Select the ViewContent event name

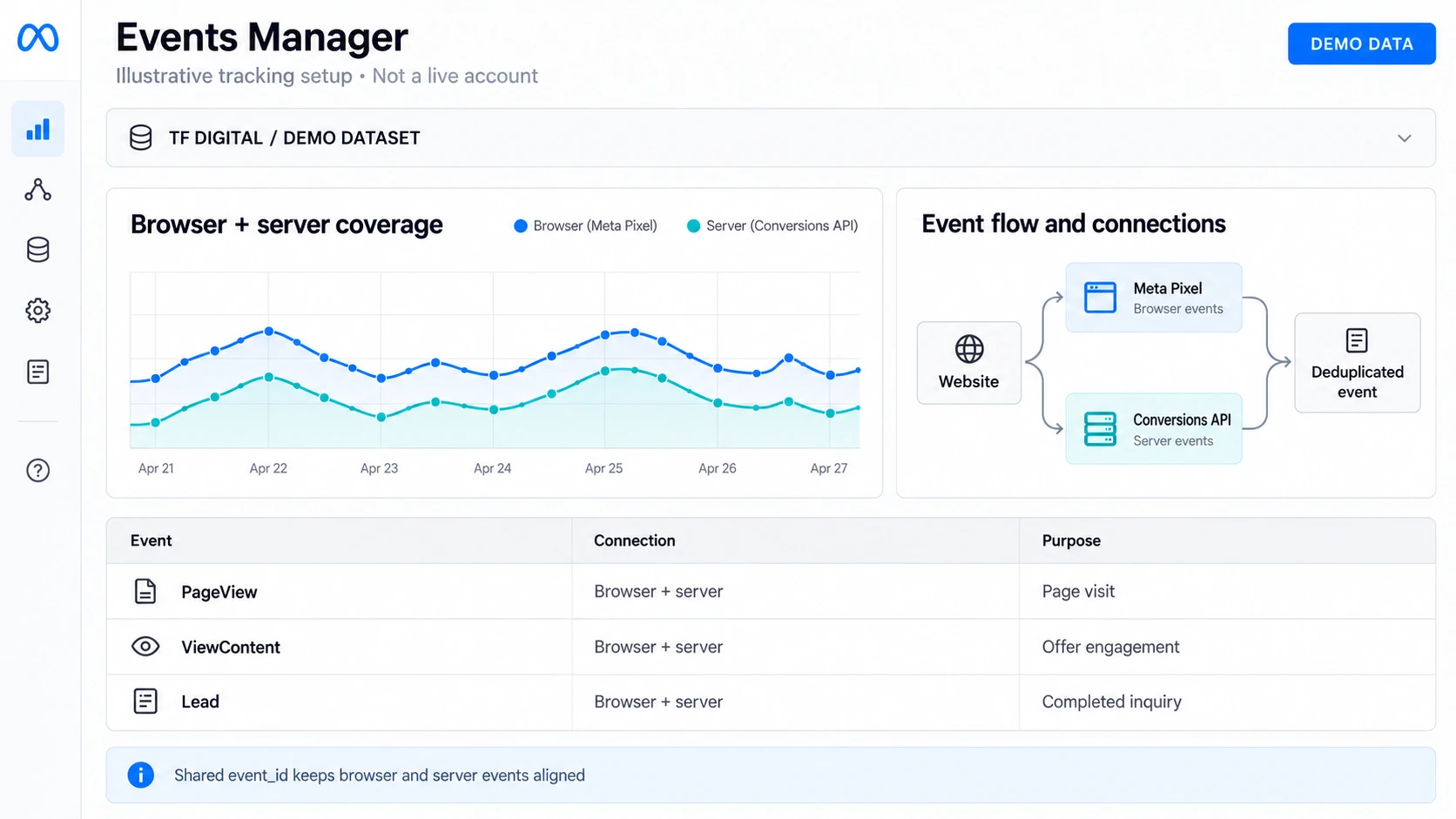click(x=231, y=647)
